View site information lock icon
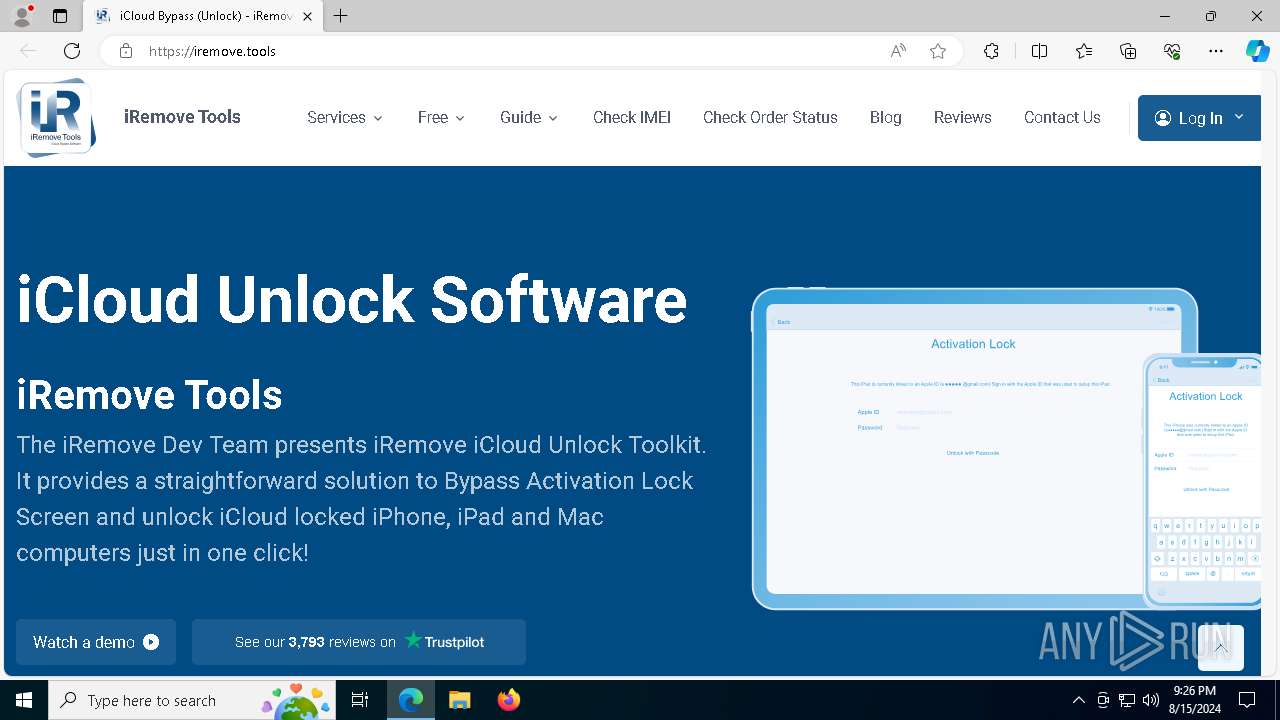 point(126,51)
